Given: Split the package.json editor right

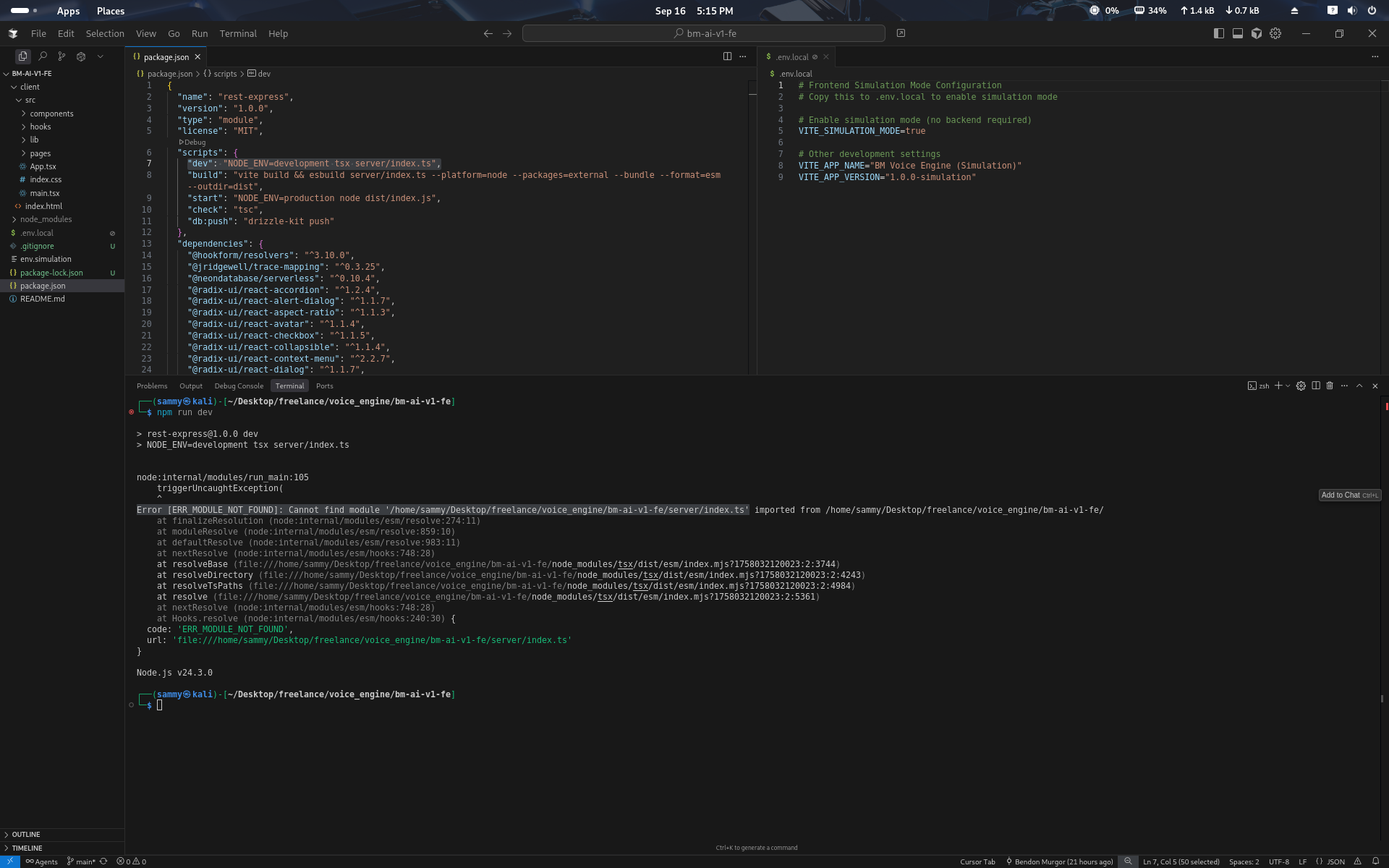Looking at the screenshot, I should pos(727,56).
